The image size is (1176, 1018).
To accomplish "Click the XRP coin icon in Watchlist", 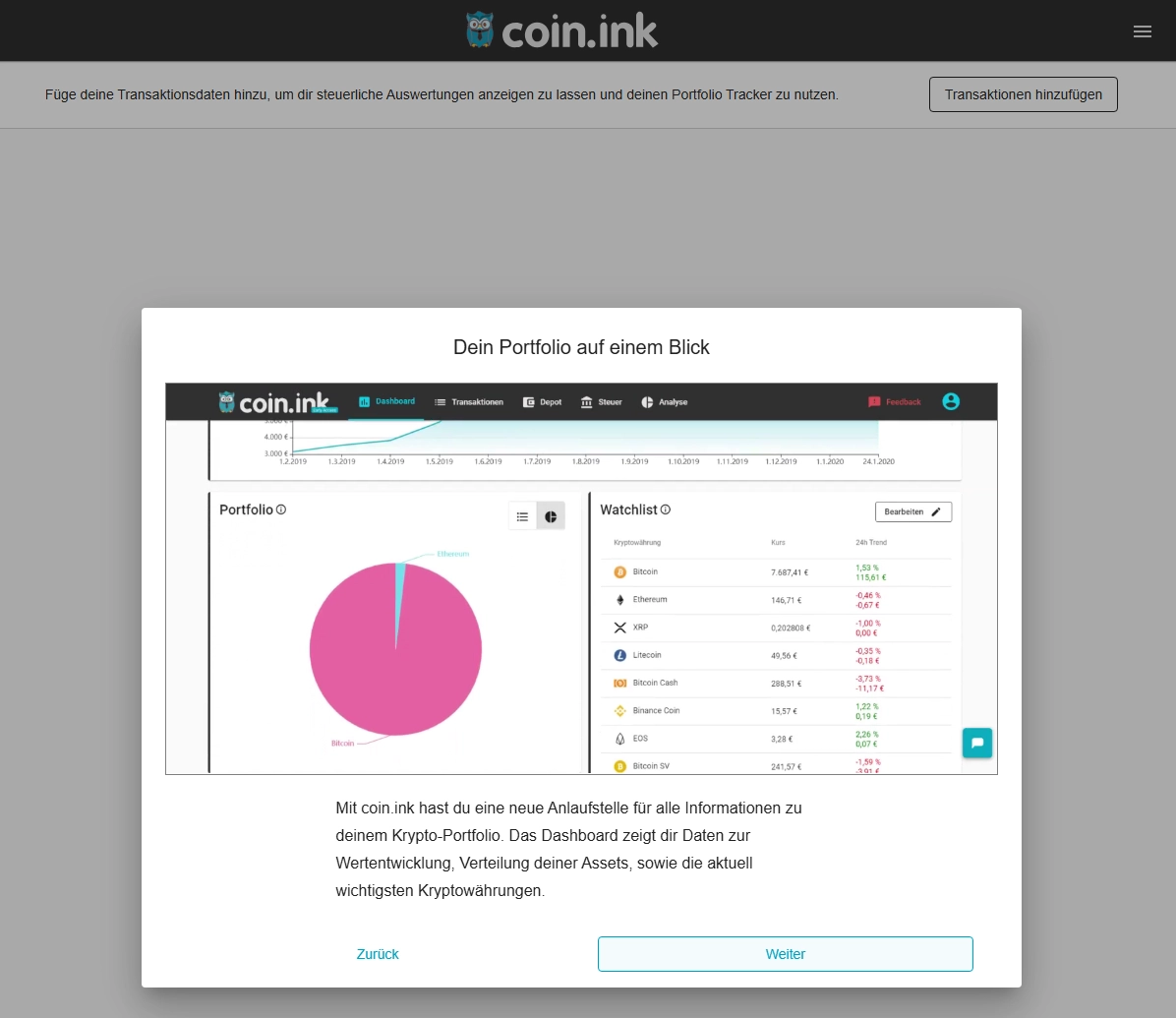I will 619,628.
